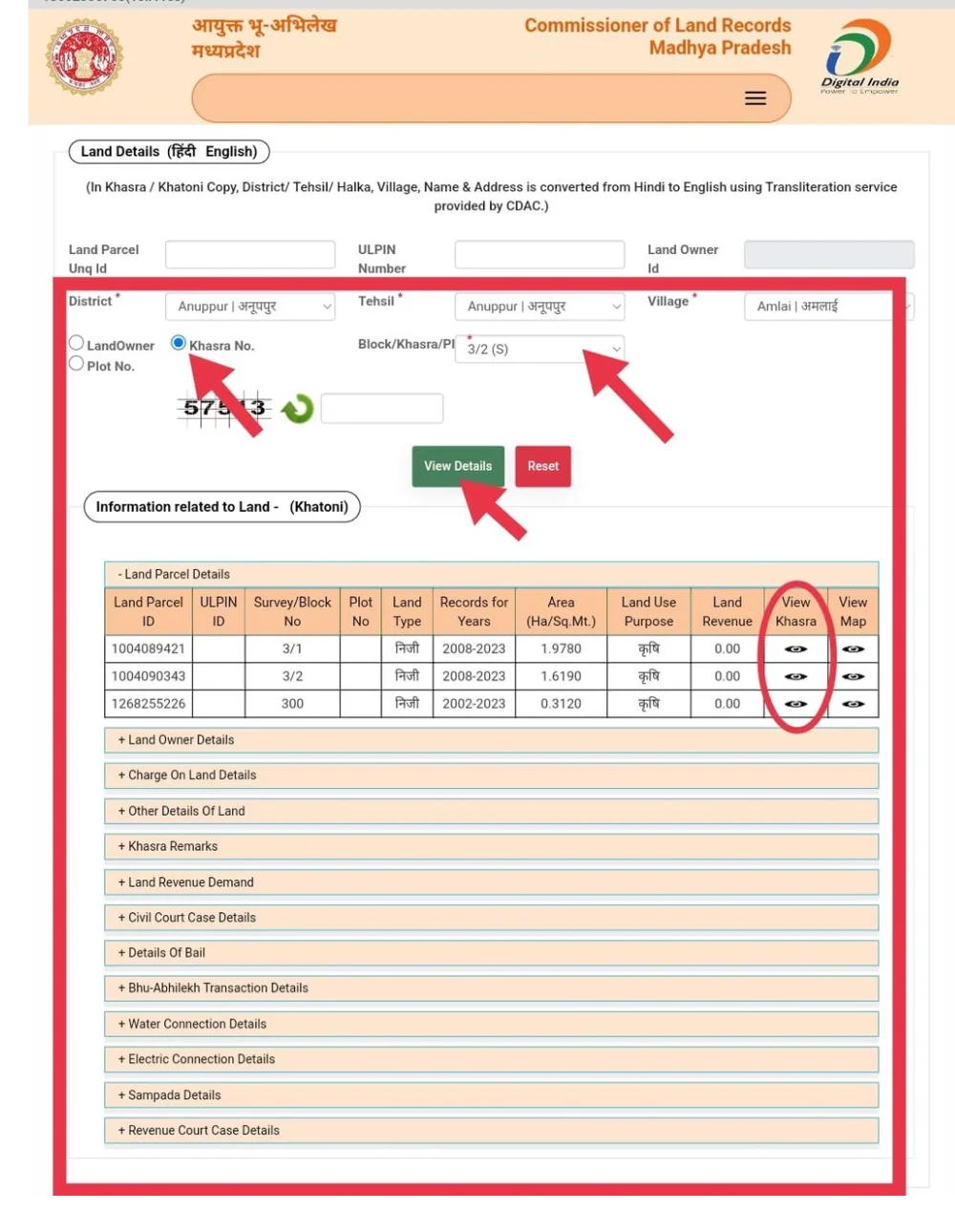Click Land Parcel ID 1004089421 cell
The width and height of the screenshot is (955, 1232).
148,648
